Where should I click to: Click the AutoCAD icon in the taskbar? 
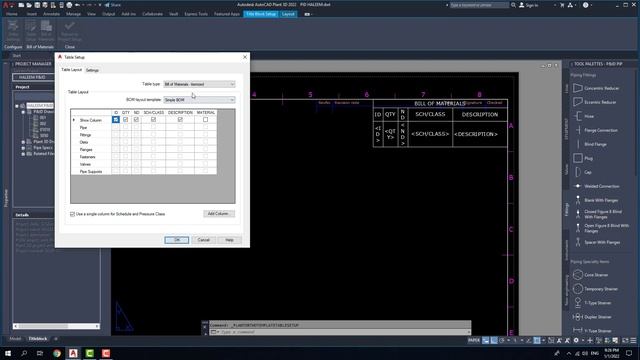73,353
